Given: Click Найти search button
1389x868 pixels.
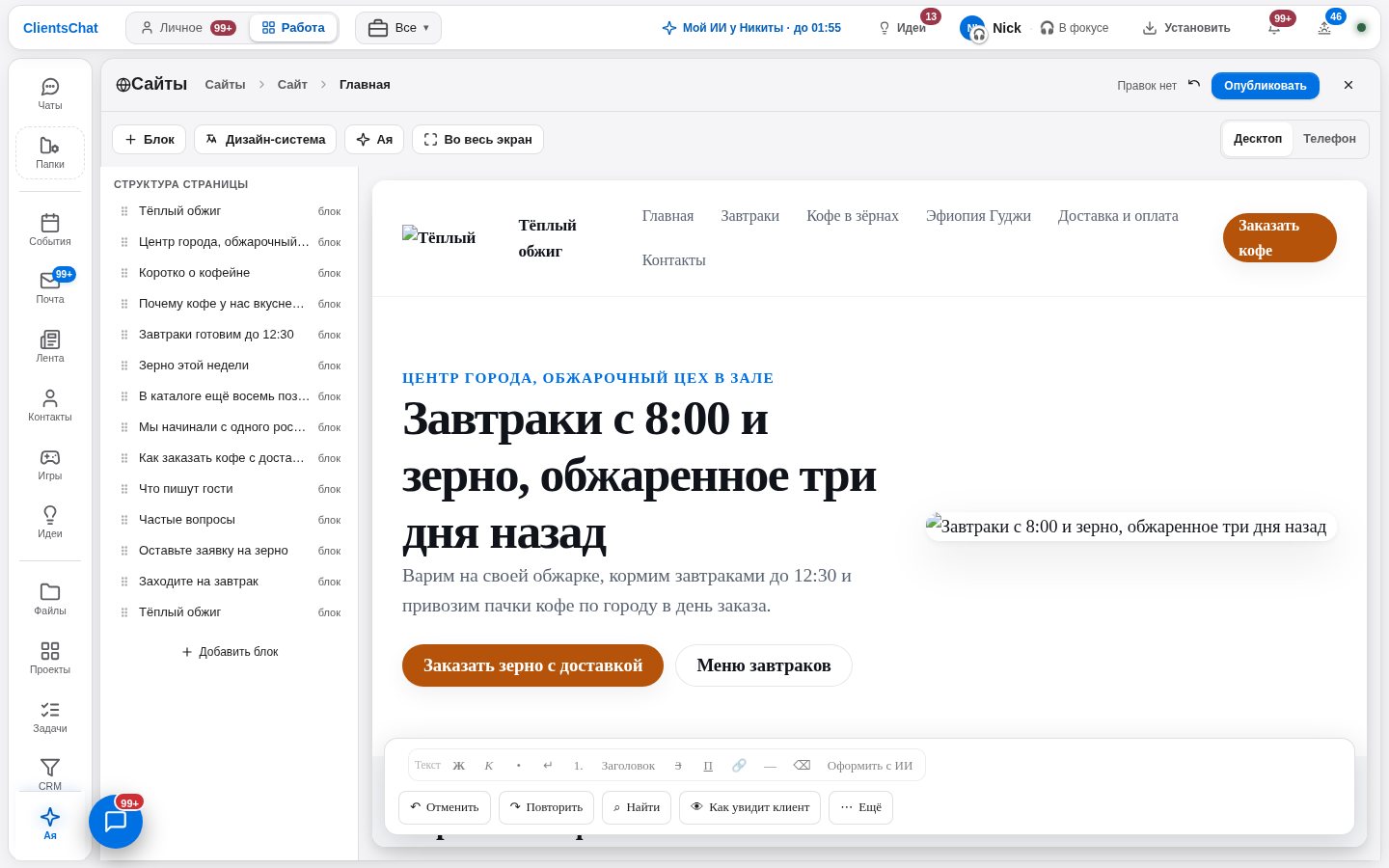Looking at the screenshot, I should click(637, 807).
